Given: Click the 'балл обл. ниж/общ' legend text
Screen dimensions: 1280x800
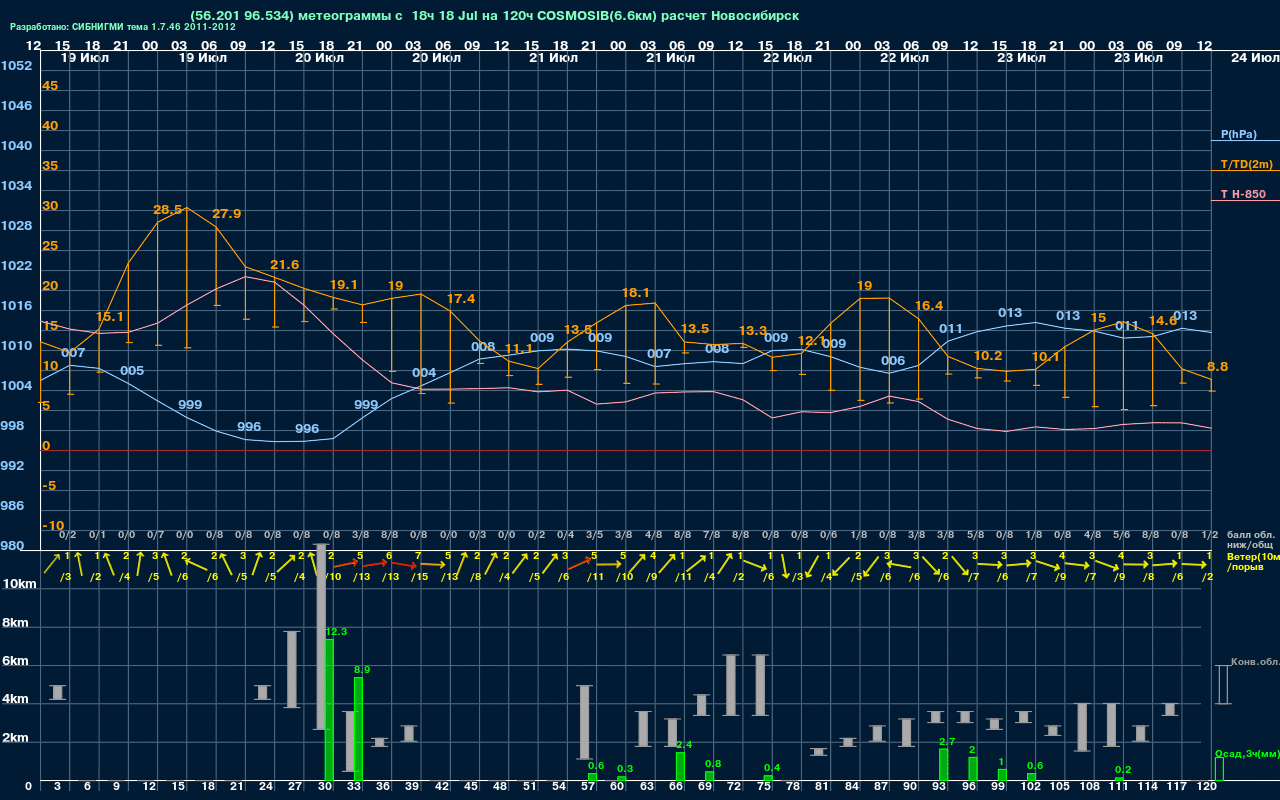Looking at the screenshot, I should coord(1248,541).
